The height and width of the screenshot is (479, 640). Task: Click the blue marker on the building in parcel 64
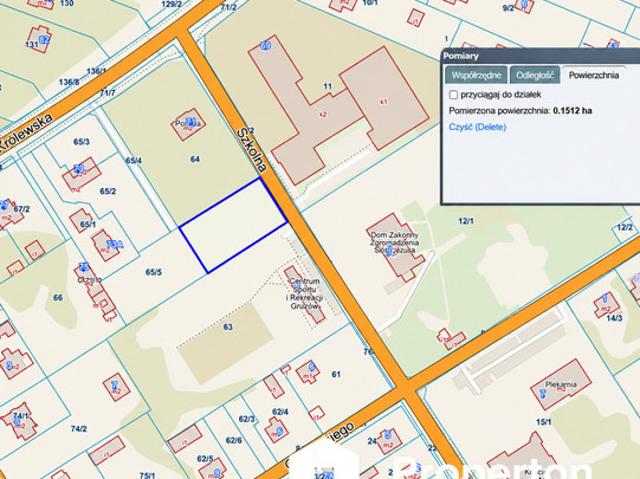click(x=191, y=121)
